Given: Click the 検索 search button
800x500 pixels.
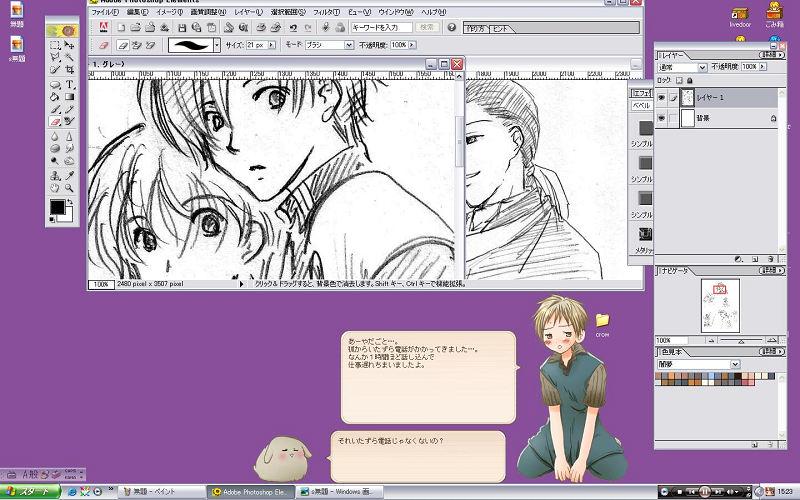Looking at the screenshot, I should point(427,27).
